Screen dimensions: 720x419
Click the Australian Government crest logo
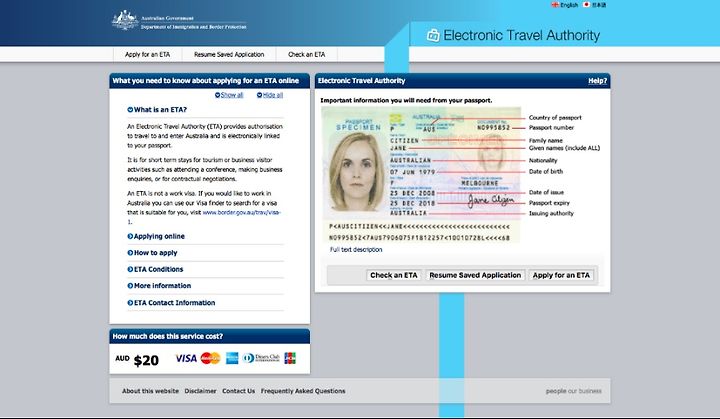point(125,20)
